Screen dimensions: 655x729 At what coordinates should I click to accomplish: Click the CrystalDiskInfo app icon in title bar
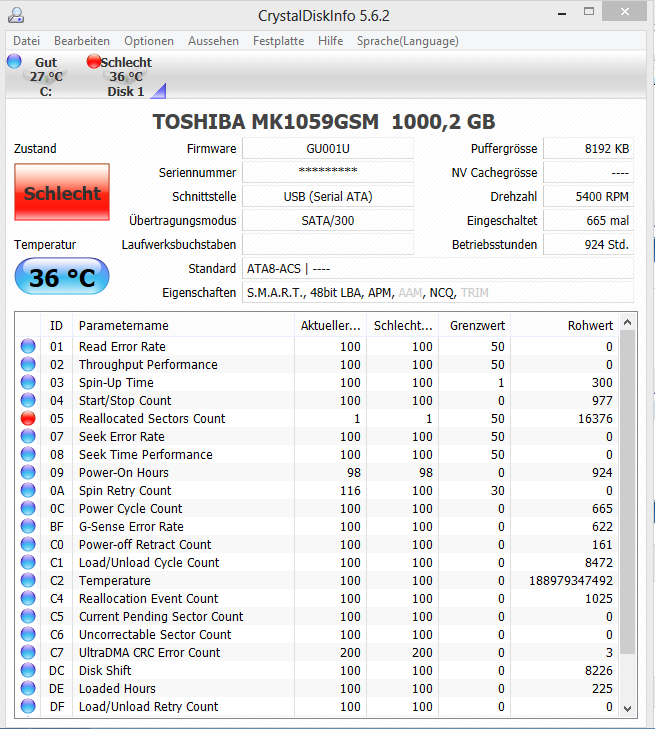tap(16, 15)
